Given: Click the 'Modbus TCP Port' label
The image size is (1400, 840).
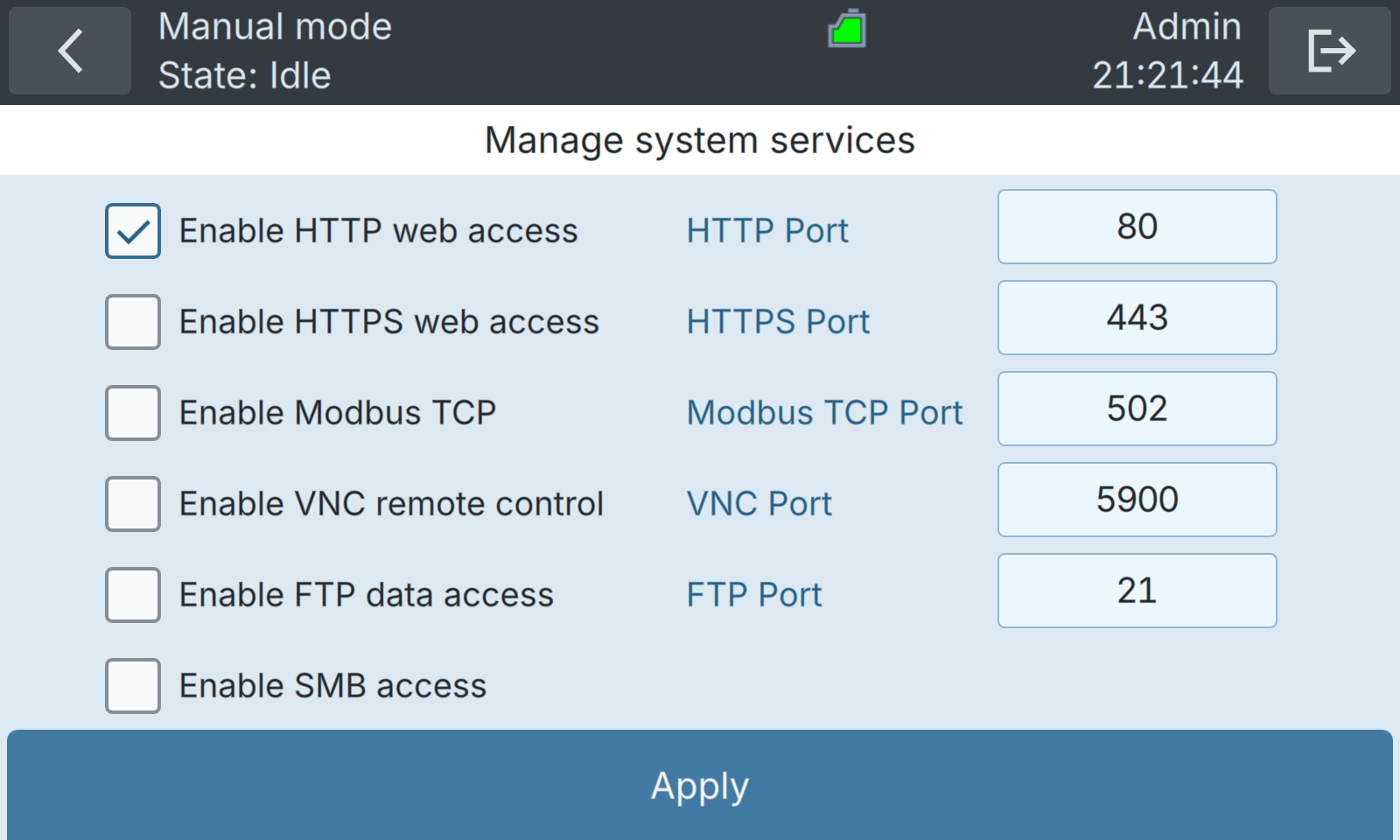Looking at the screenshot, I should [x=824, y=413].
